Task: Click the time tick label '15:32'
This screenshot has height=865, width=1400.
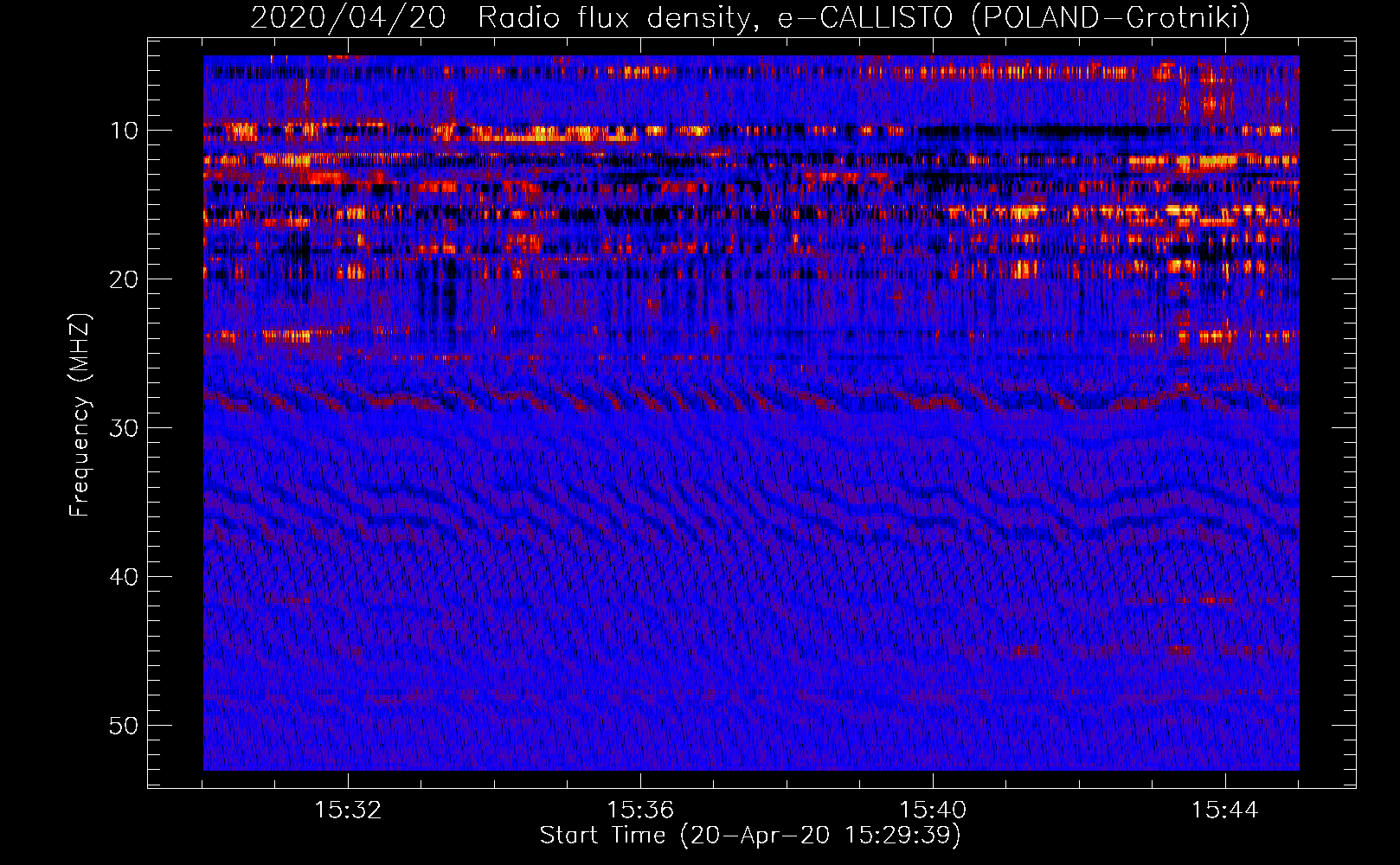Action: tap(348, 811)
